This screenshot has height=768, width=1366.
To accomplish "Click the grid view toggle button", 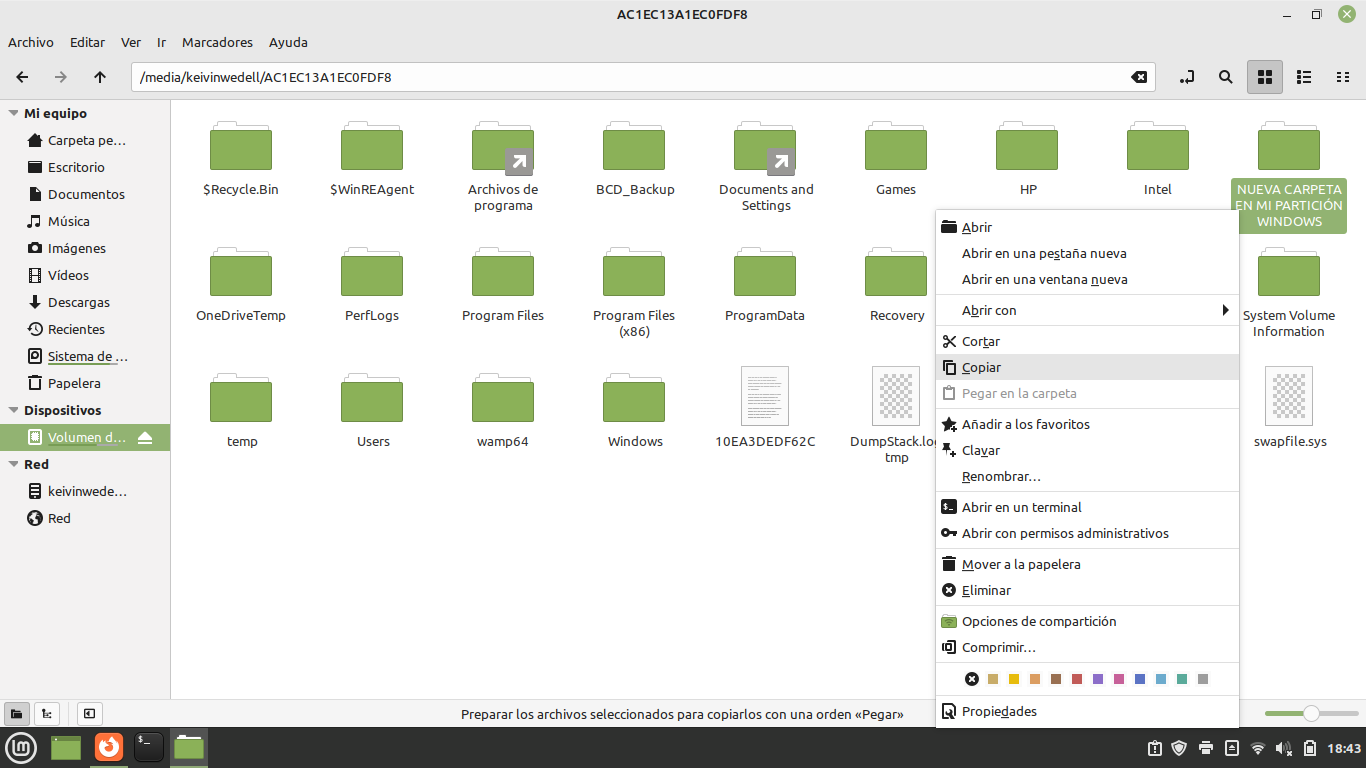I will tap(1264, 77).
